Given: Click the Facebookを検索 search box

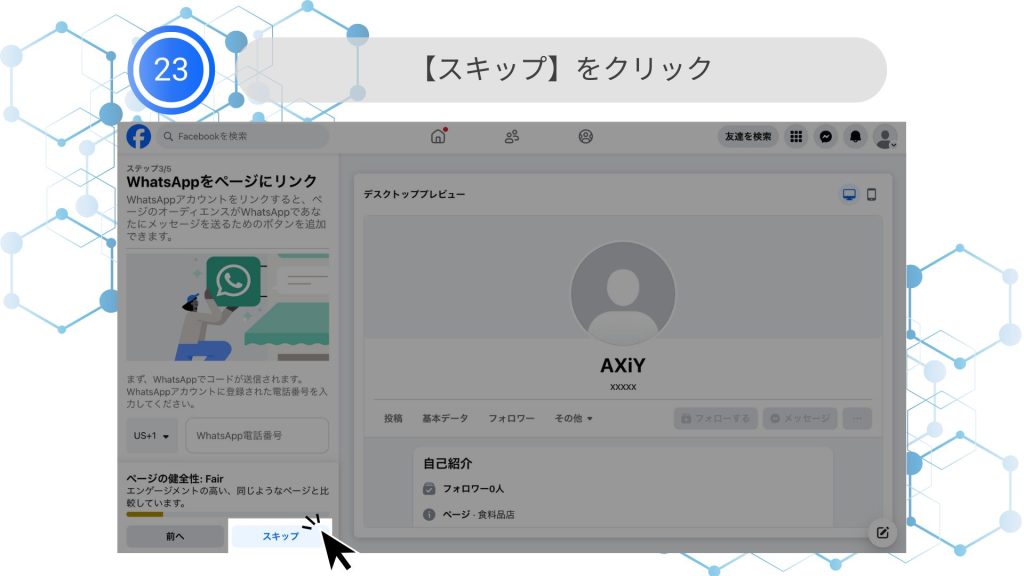Looking at the screenshot, I should coord(243,137).
